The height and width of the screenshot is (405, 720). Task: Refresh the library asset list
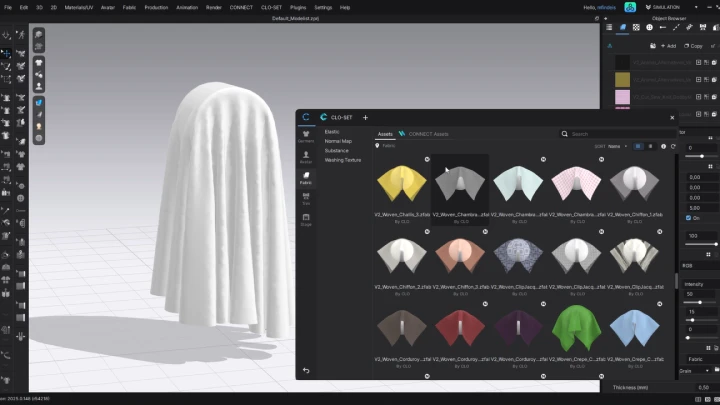pos(673,146)
